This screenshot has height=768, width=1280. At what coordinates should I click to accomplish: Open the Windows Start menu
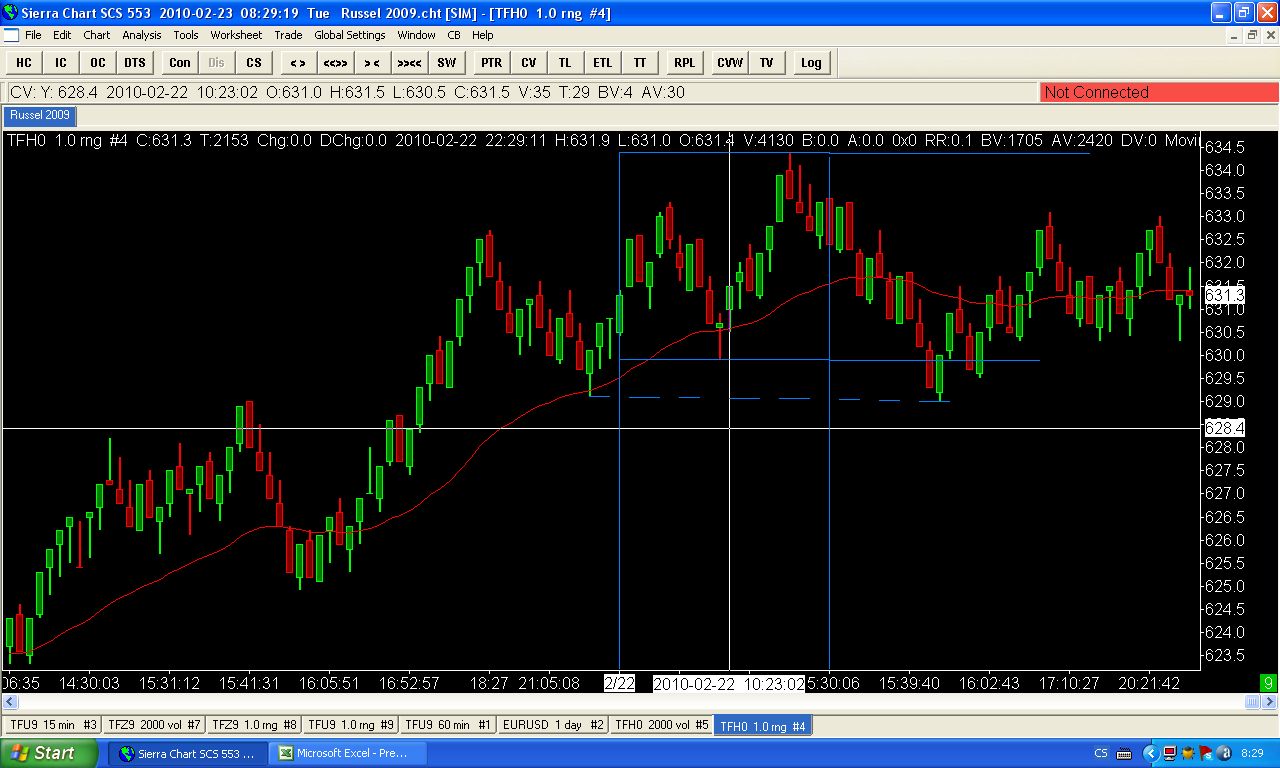tap(49, 753)
